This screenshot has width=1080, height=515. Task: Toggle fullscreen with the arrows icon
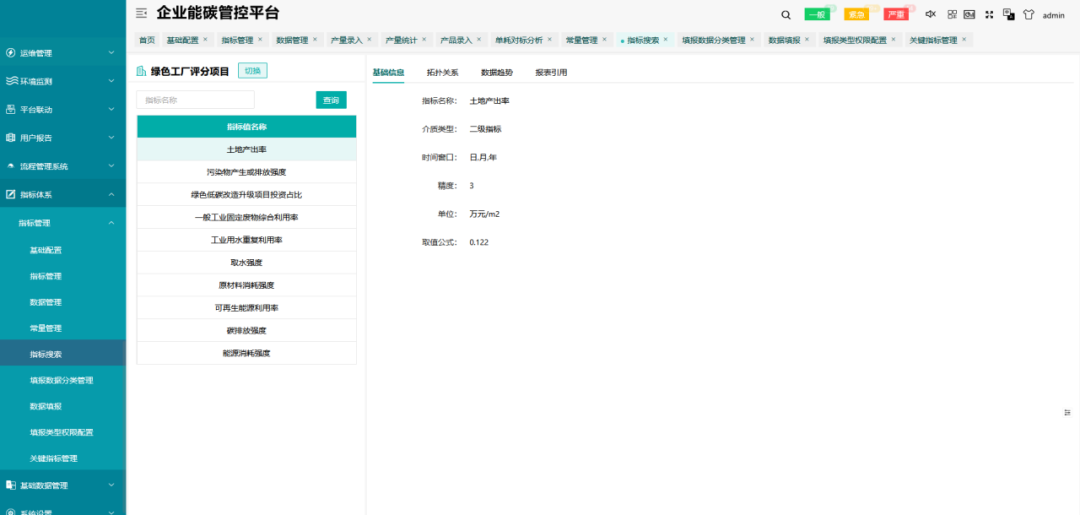tap(989, 14)
